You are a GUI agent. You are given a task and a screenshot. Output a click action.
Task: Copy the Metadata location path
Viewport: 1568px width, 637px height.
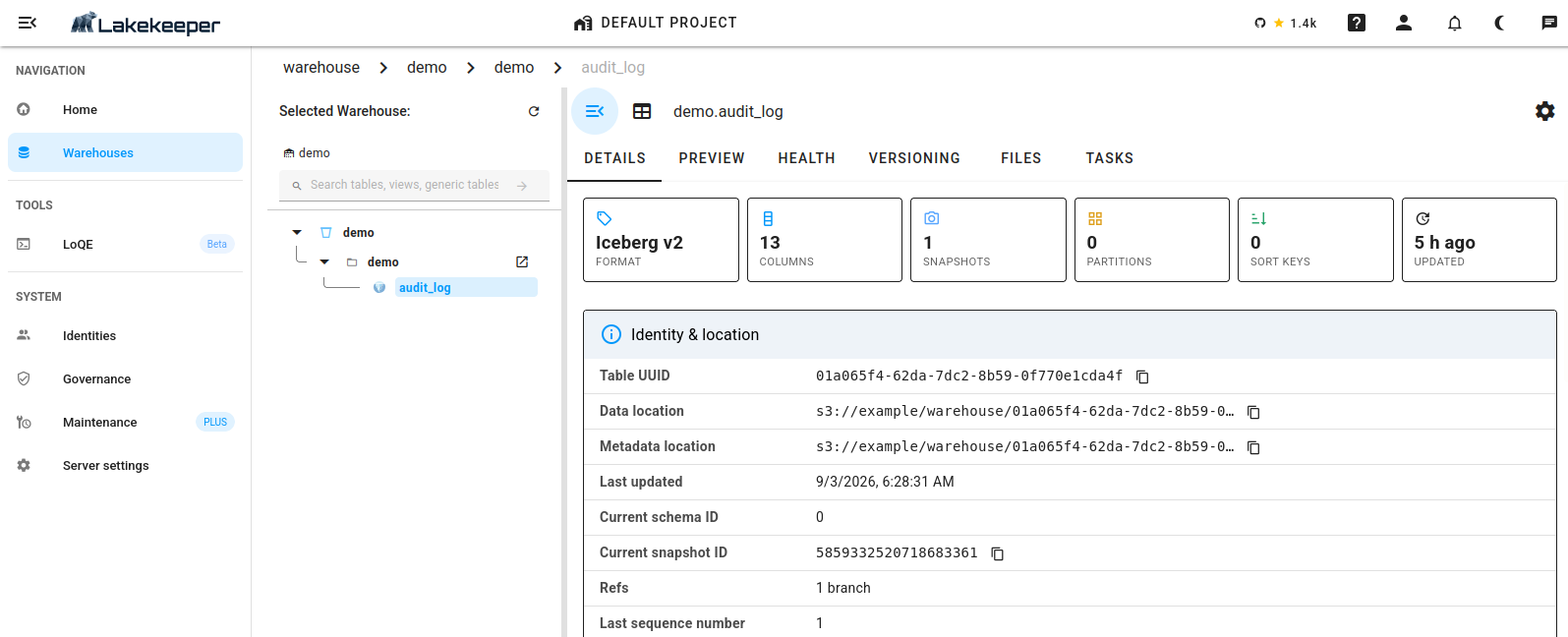(x=1253, y=447)
